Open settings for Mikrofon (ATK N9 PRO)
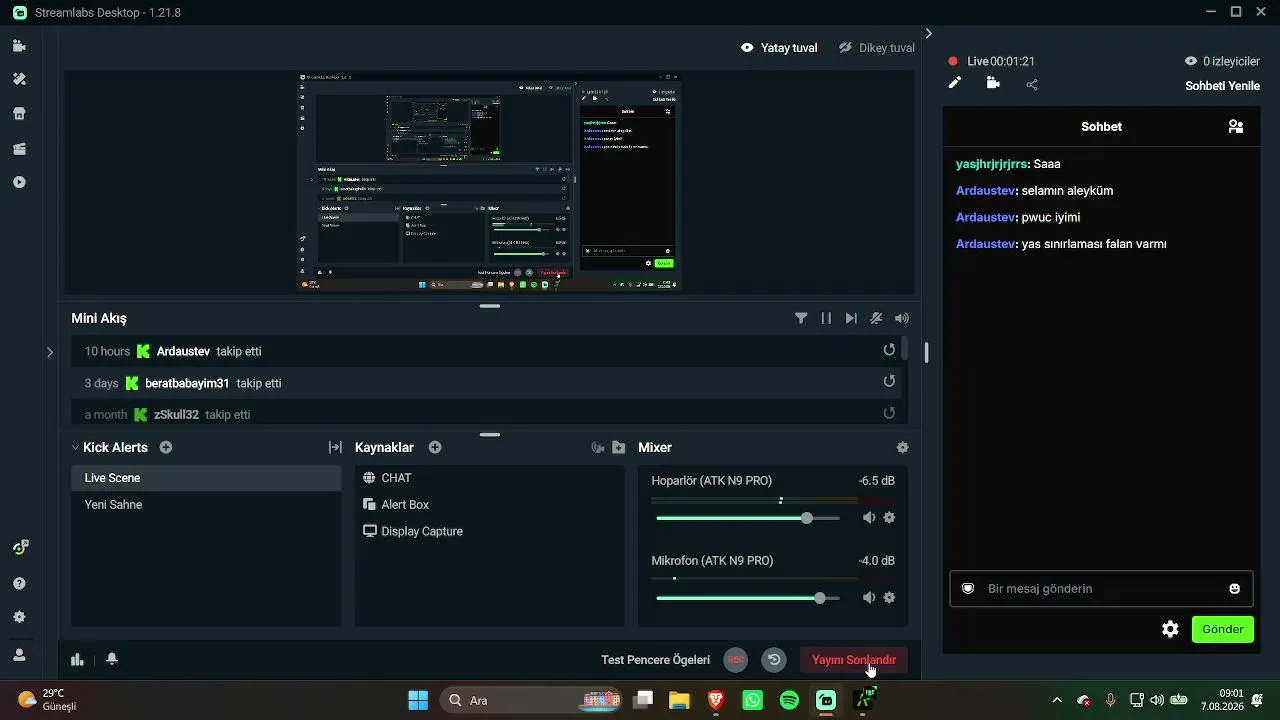 point(889,597)
